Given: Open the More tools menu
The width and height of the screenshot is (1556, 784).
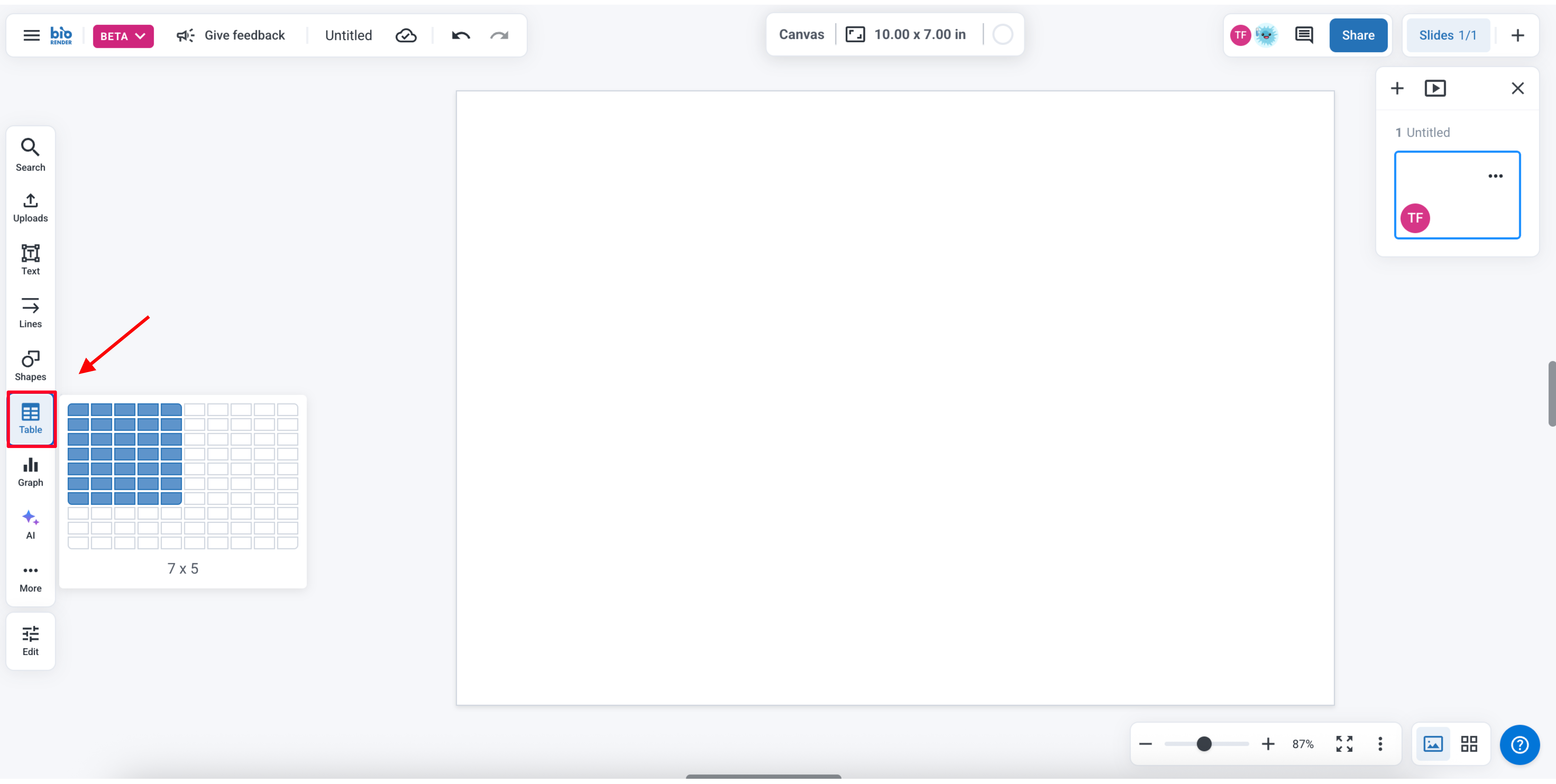Looking at the screenshot, I should point(30,577).
